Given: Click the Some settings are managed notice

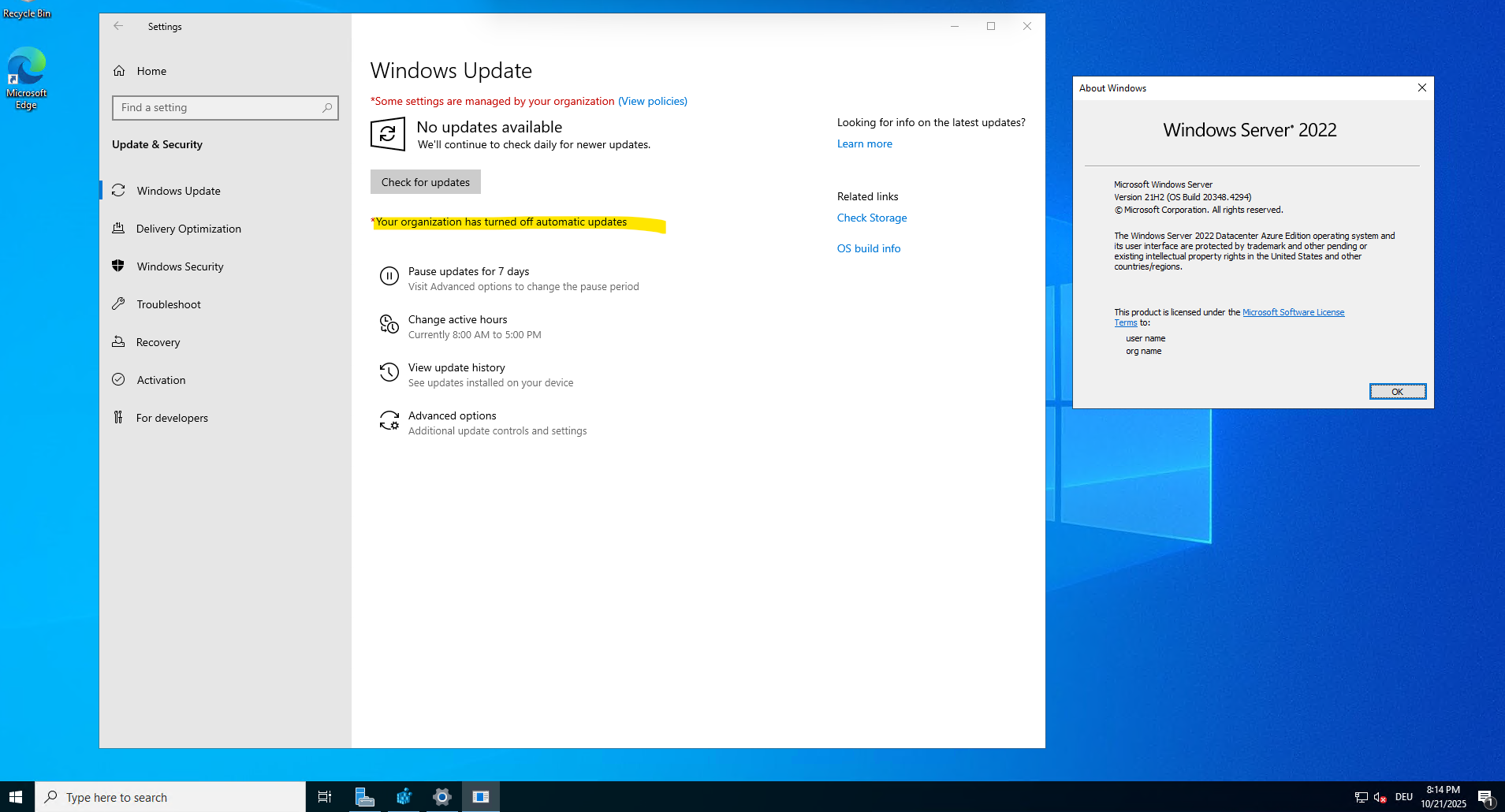Looking at the screenshot, I should coord(493,101).
